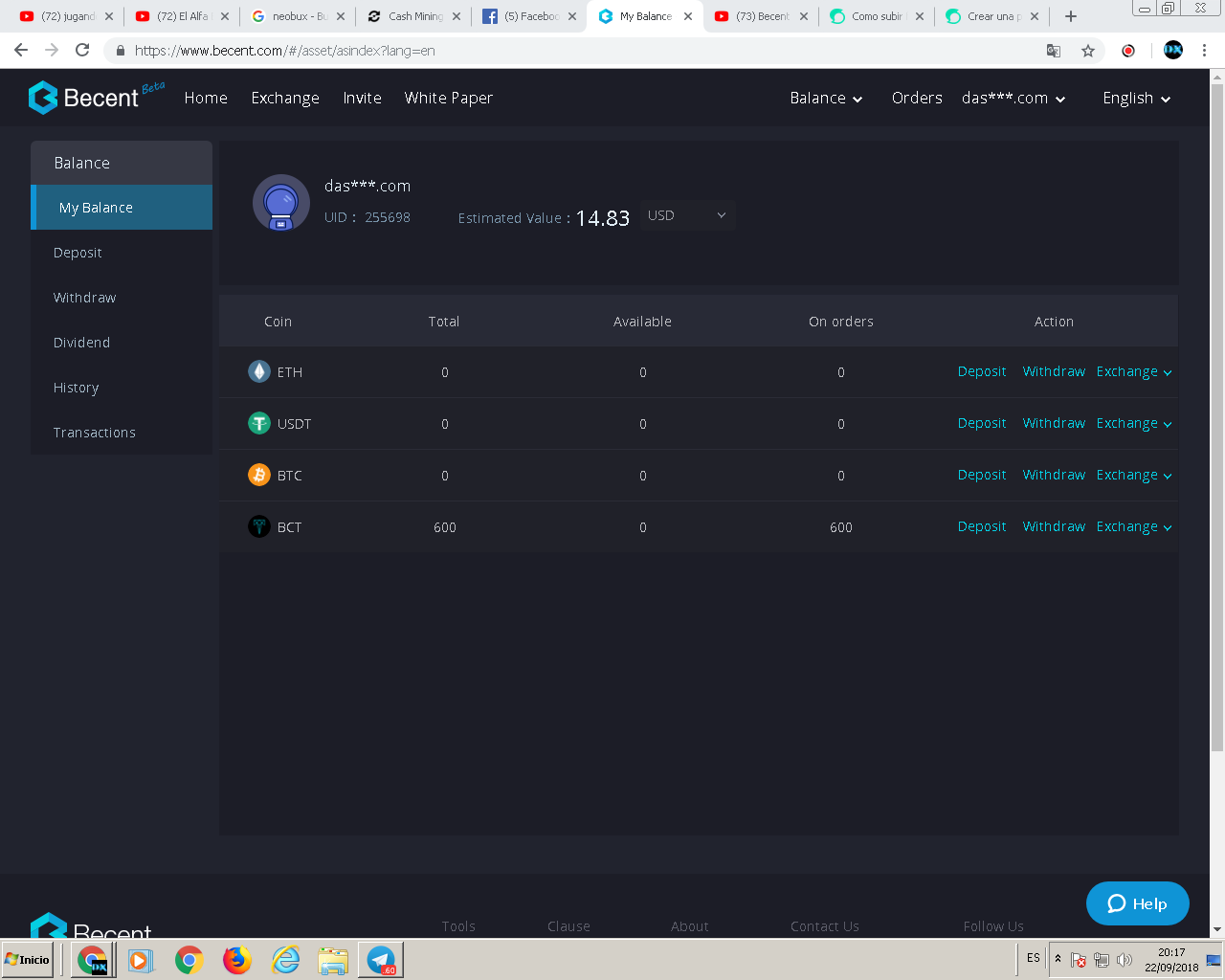Click Withdraw link for BCT
The height and width of the screenshot is (980, 1225).
point(1054,526)
